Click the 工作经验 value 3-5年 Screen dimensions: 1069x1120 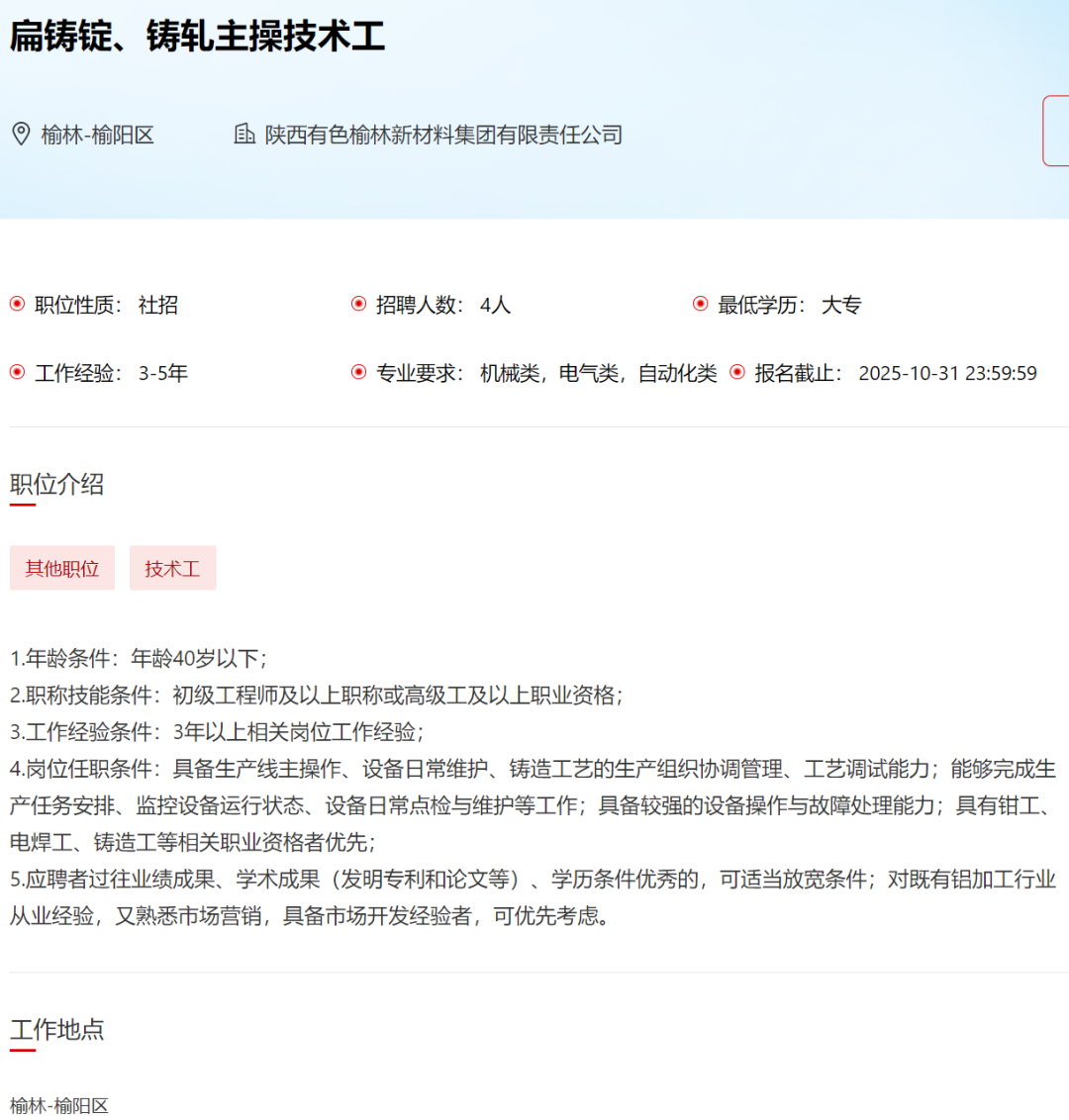coord(163,373)
